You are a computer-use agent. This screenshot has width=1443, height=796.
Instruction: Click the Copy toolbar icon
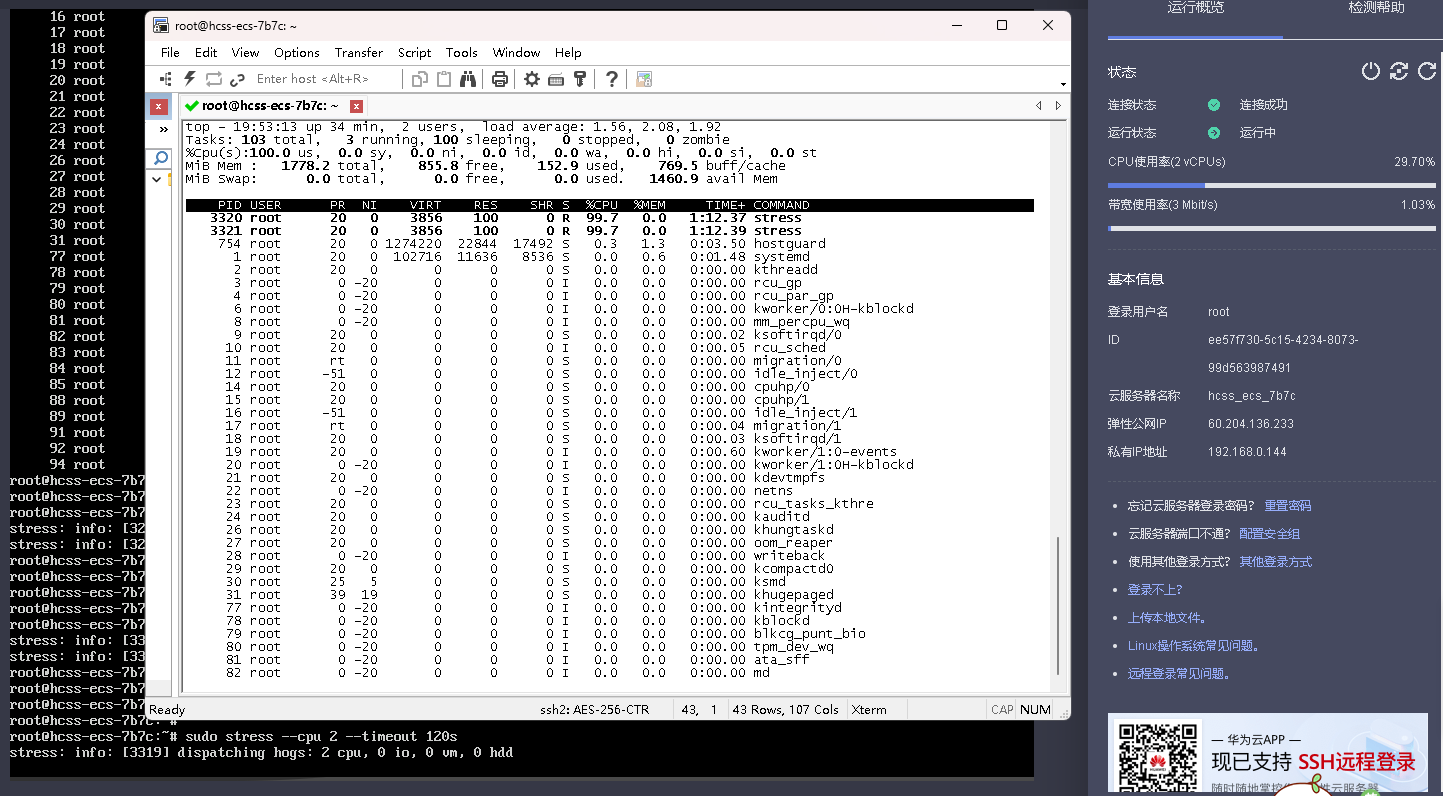pos(420,79)
